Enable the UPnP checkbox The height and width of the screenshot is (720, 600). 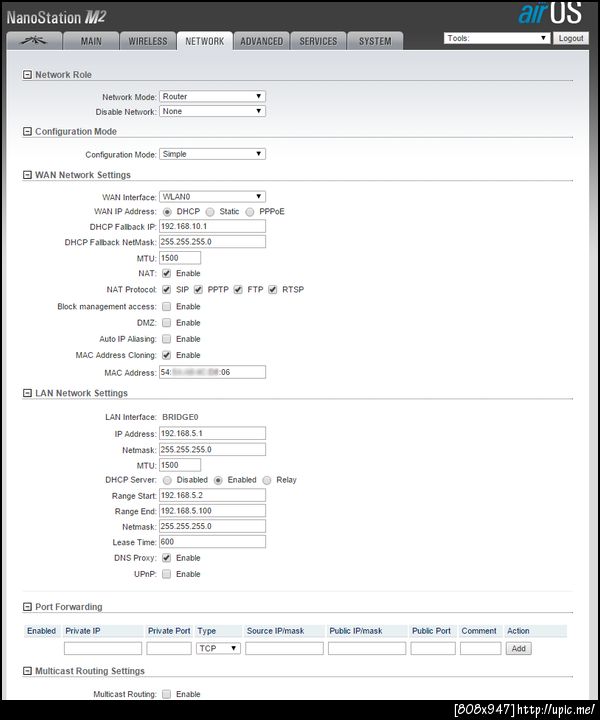167,574
